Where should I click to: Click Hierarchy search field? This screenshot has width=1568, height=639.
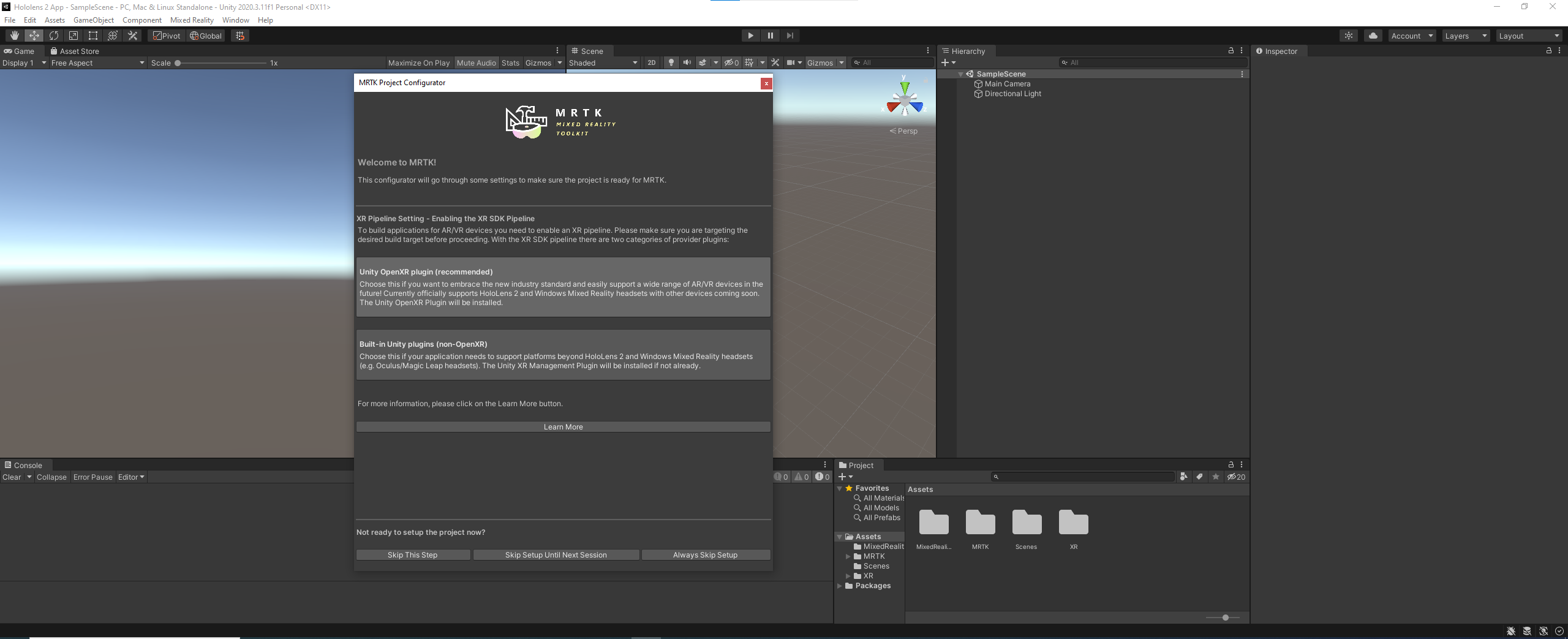click(1152, 62)
